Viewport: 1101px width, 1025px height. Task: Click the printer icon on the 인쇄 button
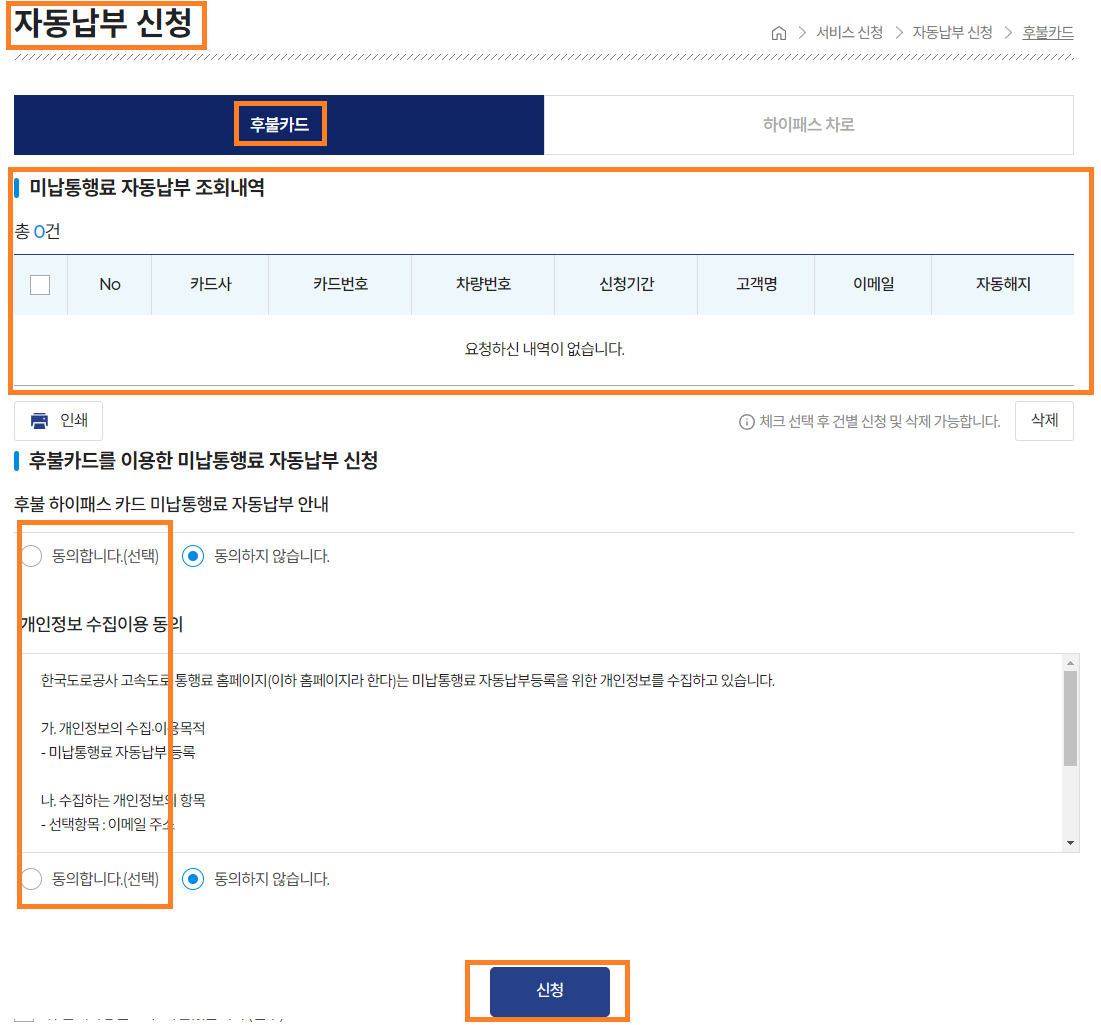tap(37, 420)
